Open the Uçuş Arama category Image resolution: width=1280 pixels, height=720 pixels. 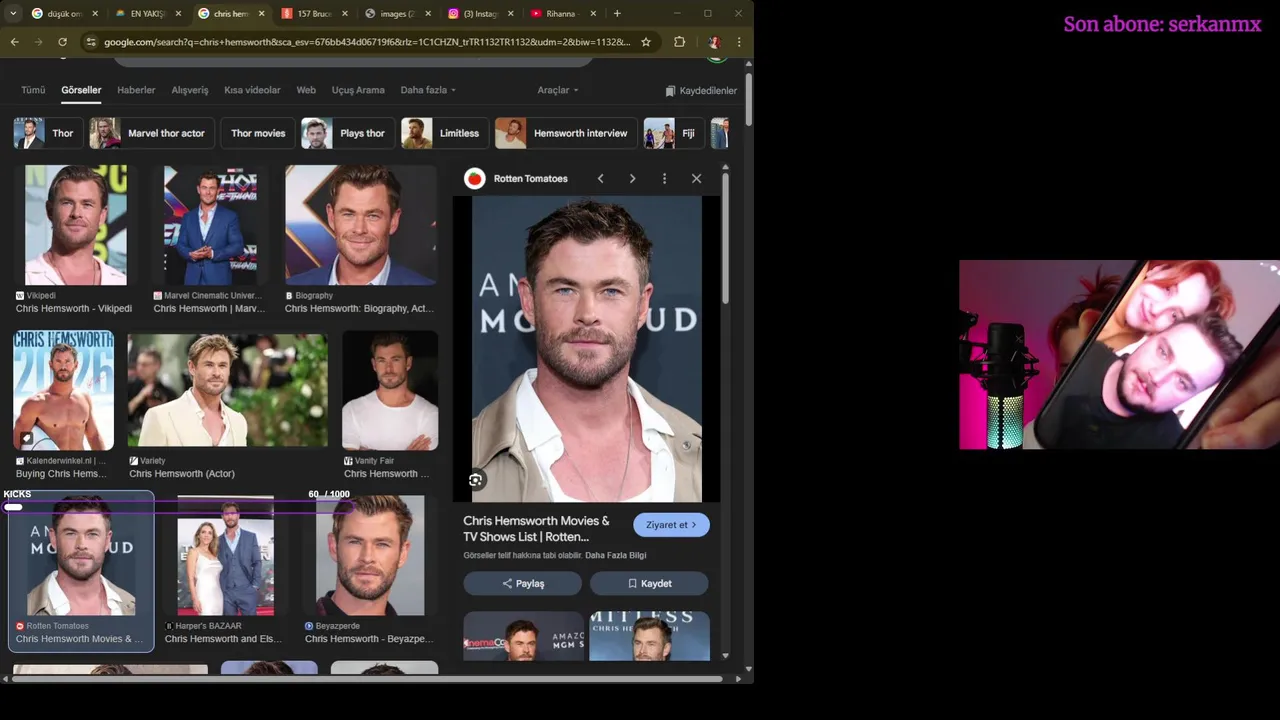pos(358,90)
